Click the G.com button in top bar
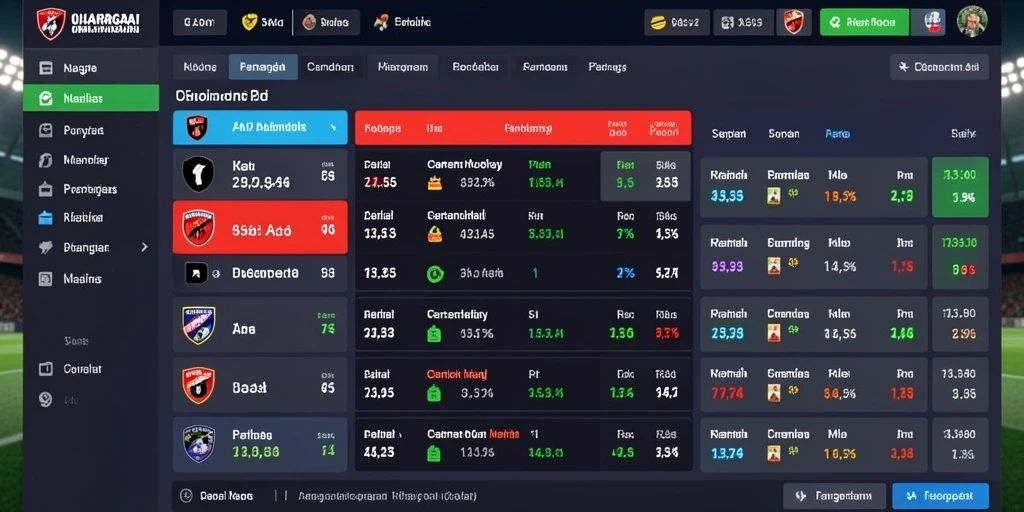 pyautogui.click(x=200, y=22)
